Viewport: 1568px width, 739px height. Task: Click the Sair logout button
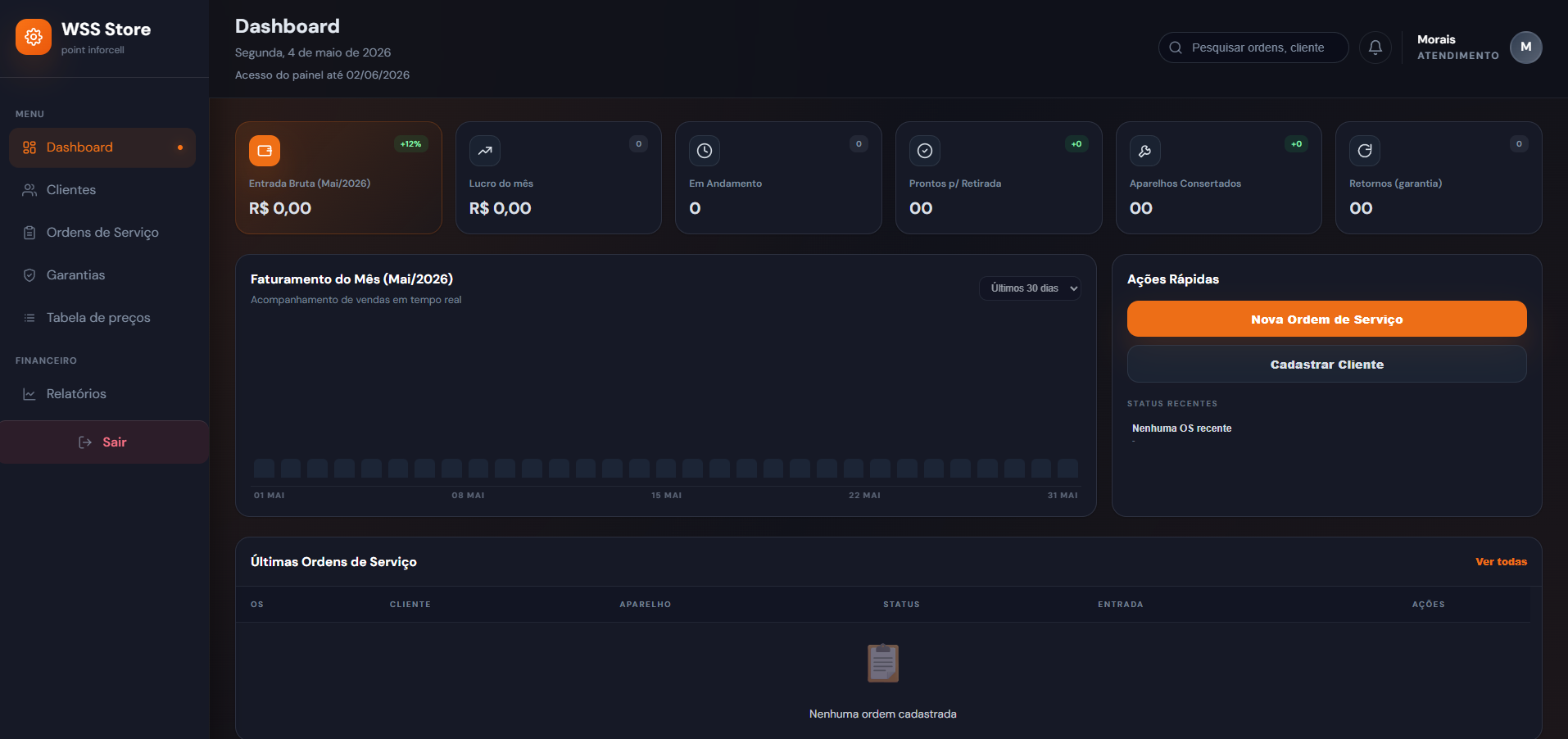(104, 442)
